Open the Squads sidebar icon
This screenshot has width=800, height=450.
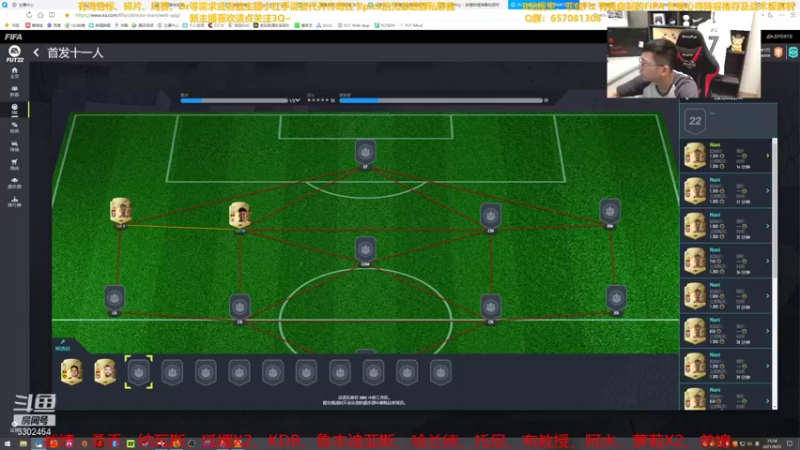pyautogui.click(x=14, y=90)
